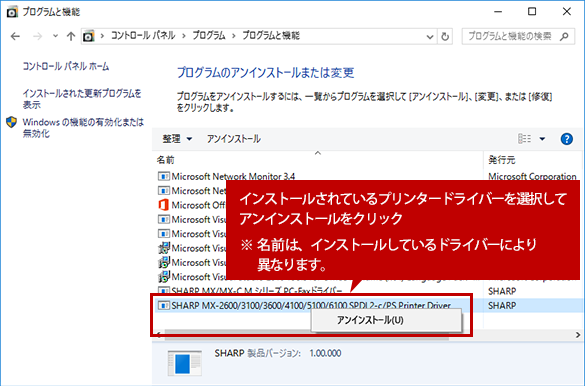Click アンインストール in the toolbar

point(234,139)
